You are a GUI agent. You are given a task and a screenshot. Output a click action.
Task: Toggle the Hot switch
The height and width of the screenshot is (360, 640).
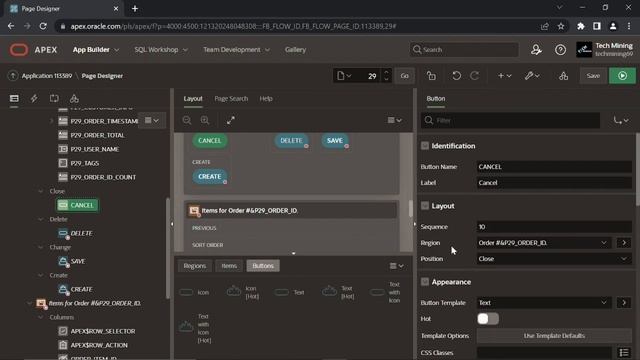tap(488, 319)
